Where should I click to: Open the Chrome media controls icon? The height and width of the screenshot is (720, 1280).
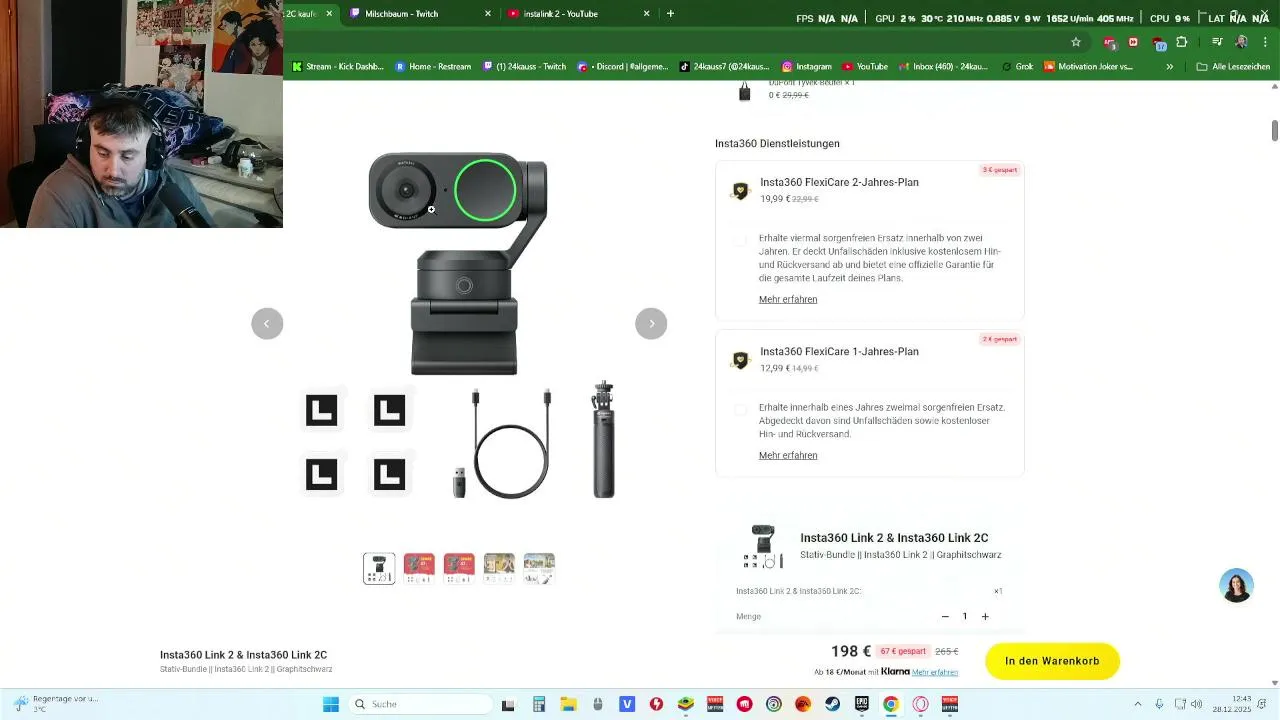point(1217,42)
